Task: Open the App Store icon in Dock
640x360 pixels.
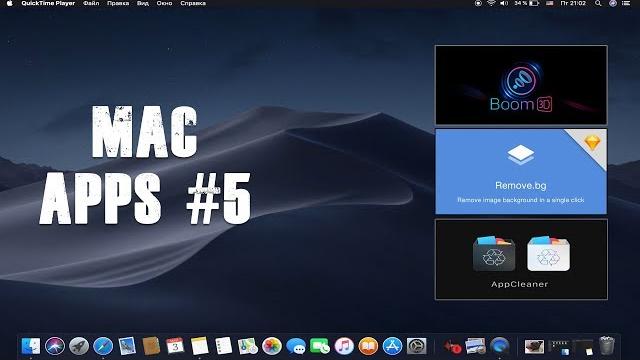Action: tap(392, 346)
